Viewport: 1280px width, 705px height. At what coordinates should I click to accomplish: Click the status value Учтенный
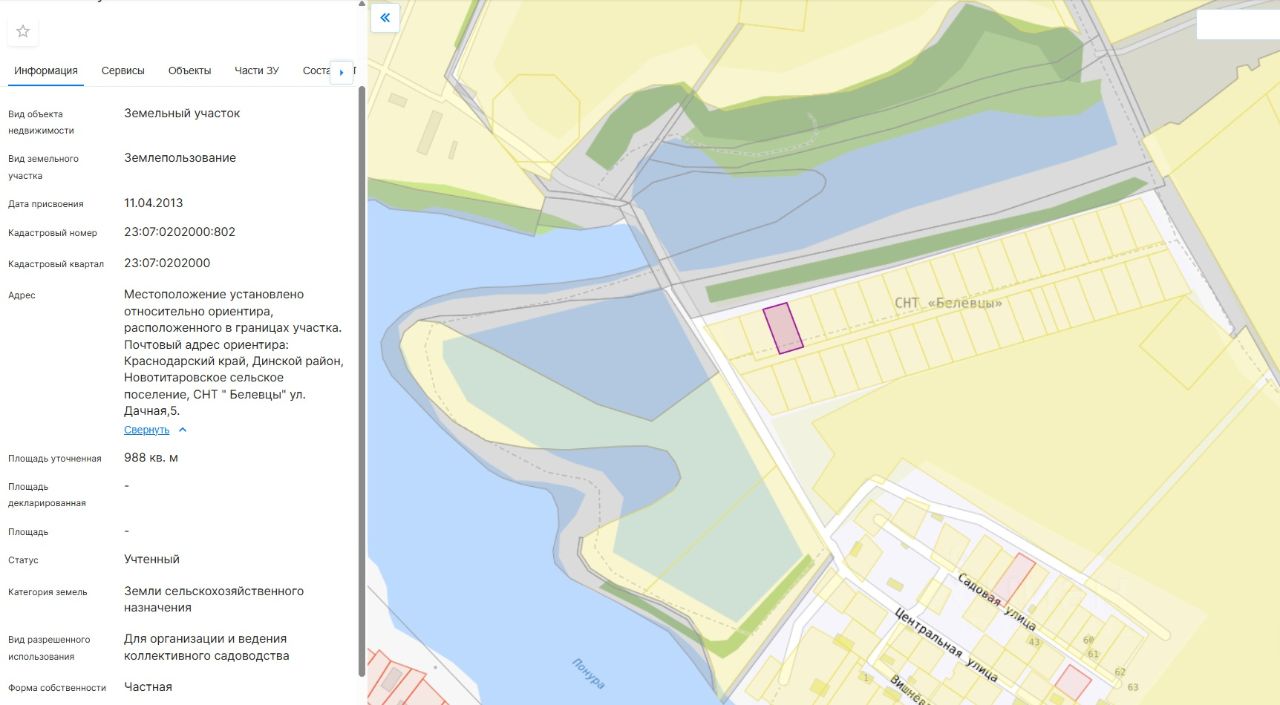[x=152, y=559]
